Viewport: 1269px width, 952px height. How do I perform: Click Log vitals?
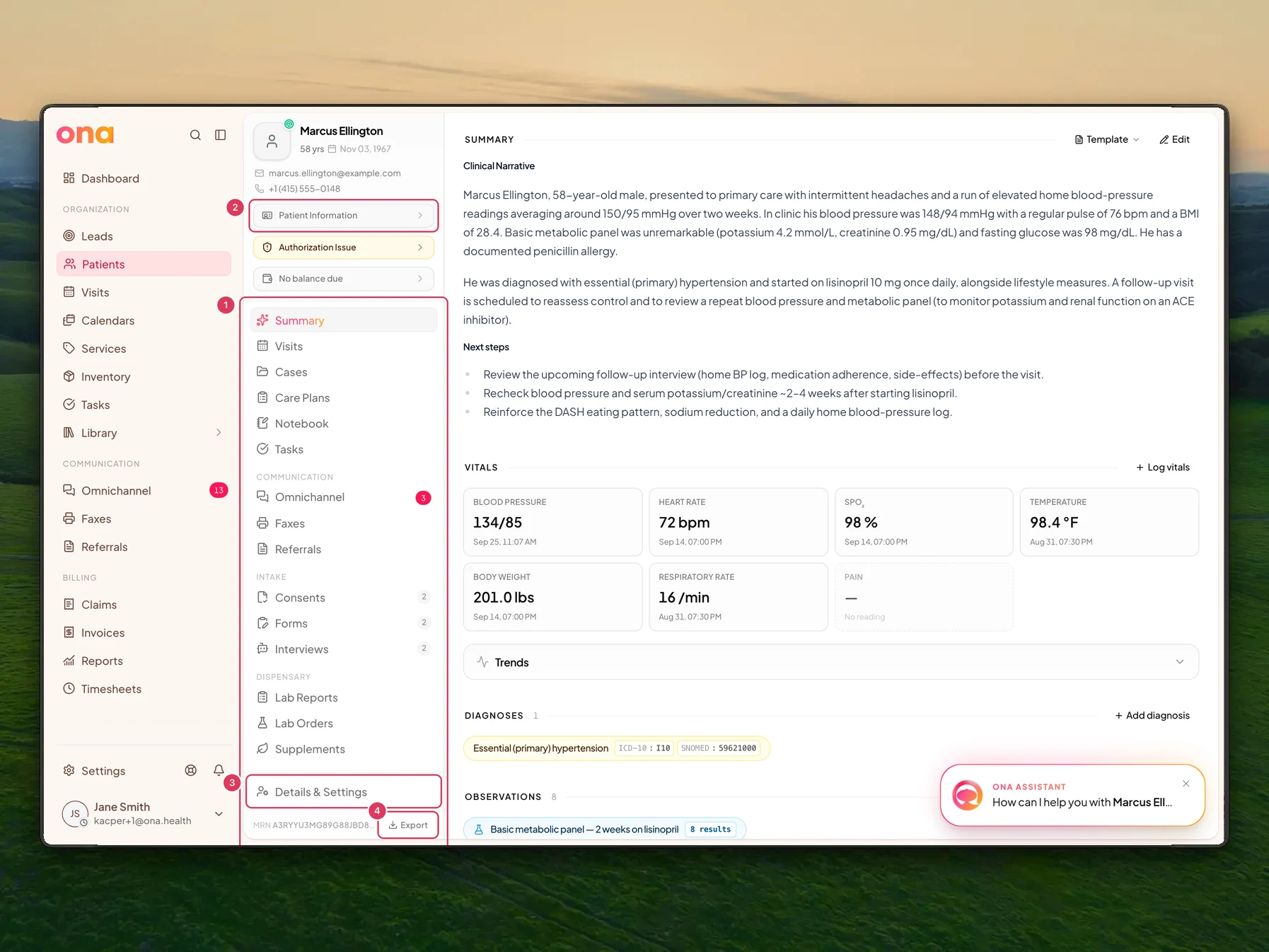coord(1163,468)
